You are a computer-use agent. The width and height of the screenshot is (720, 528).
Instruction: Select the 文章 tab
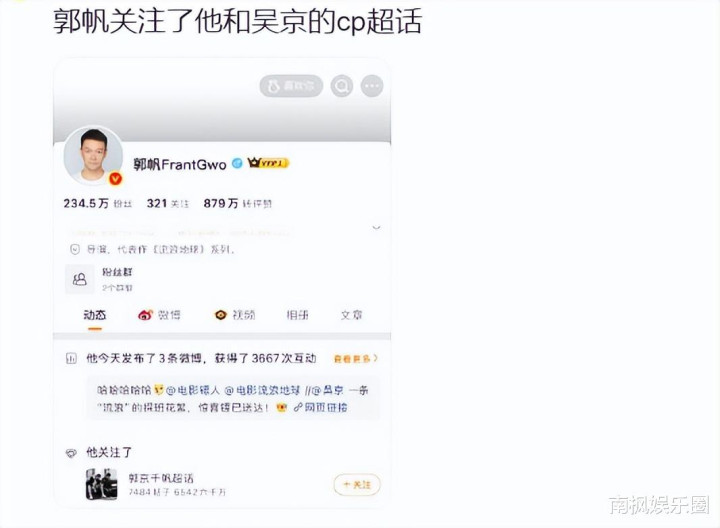(x=351, y=315)
